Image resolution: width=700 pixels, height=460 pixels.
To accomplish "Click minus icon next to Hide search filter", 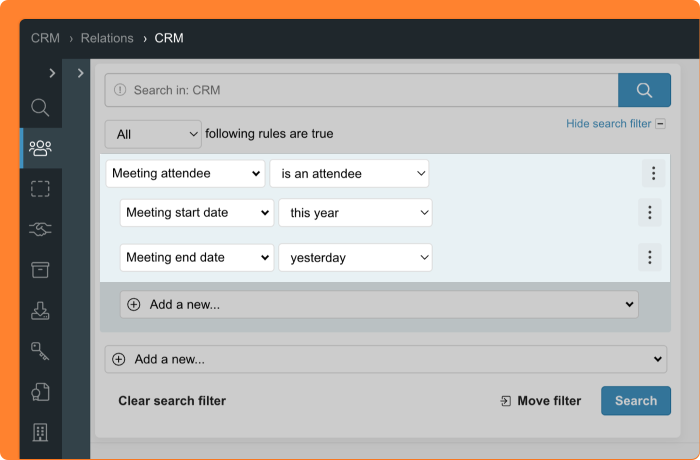I will click(661, 124).
